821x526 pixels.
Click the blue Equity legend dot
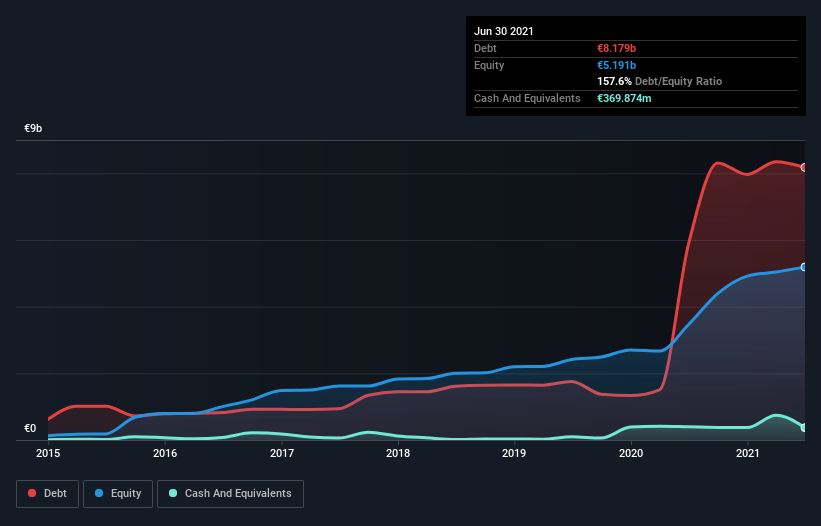click(x=99, y=493)
